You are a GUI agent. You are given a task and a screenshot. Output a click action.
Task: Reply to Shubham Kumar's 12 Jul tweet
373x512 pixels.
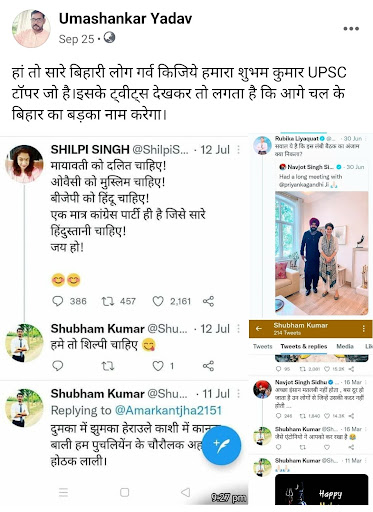pyautogui.click(x=58, y=366)
